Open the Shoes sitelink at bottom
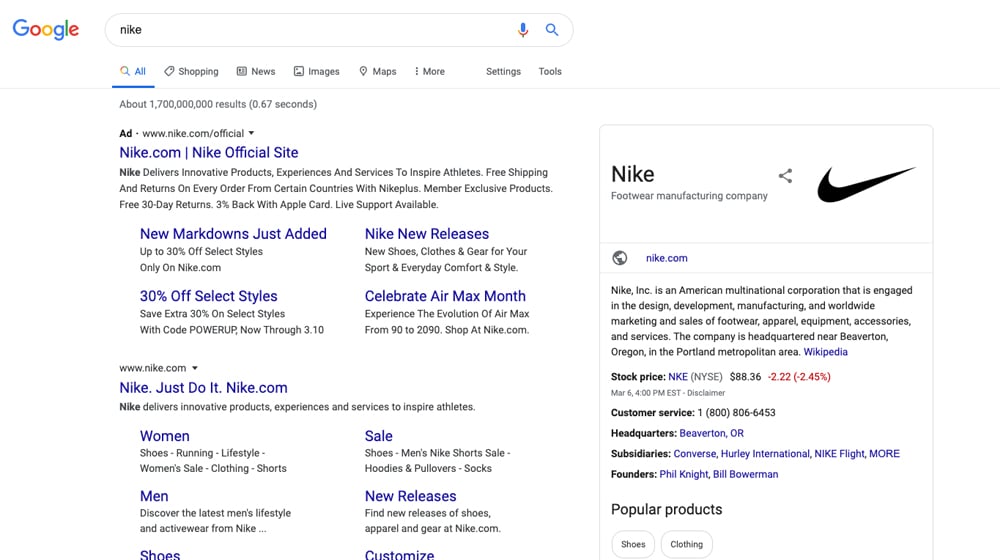The height and width of the screenshot is (560, 1000). coord(160,554)
